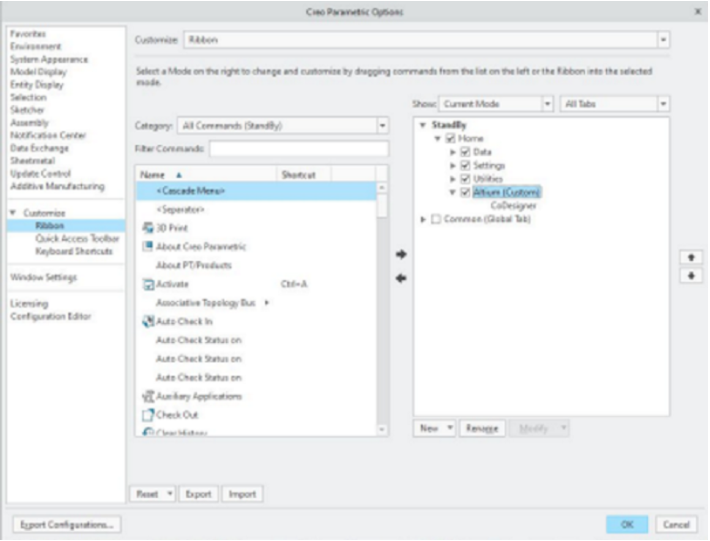Select the <Cascade Menu> list row
This screenshot has width=710, height=541.
tap(256, 191)
